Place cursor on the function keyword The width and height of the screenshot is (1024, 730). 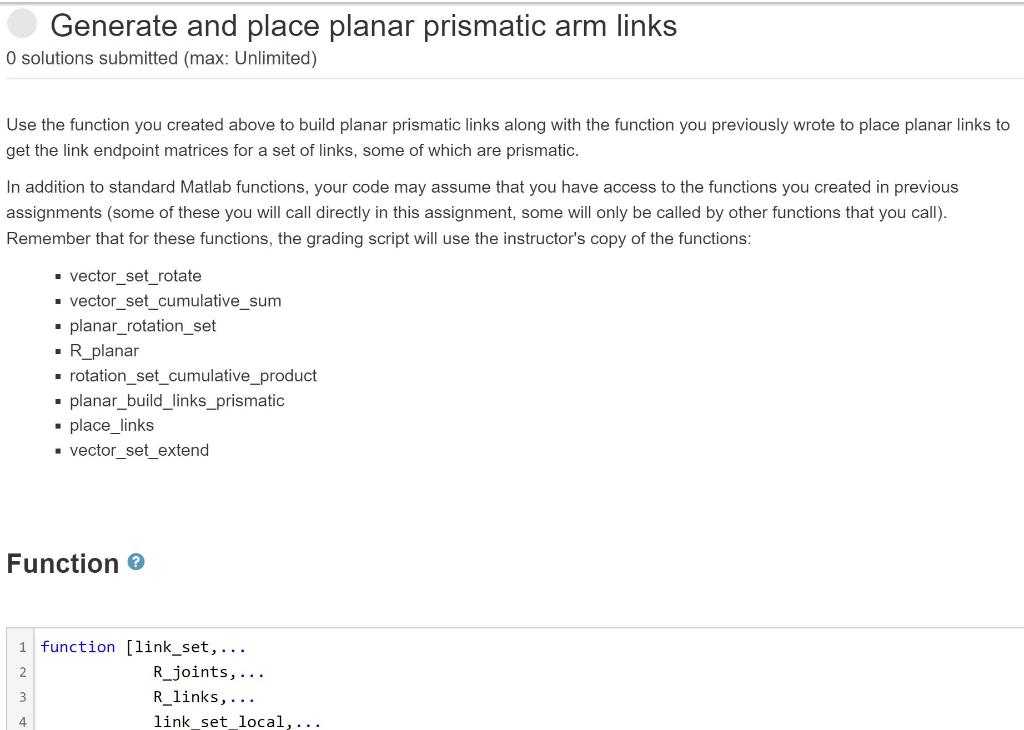pyautogui.click(x=78, y=647)
